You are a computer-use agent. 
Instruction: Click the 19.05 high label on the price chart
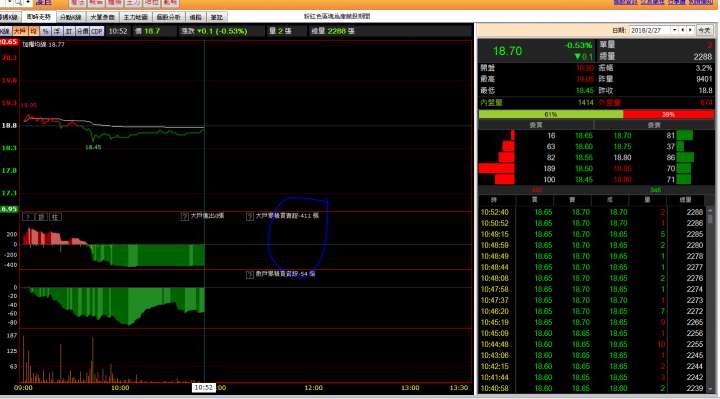coord(28,105)
